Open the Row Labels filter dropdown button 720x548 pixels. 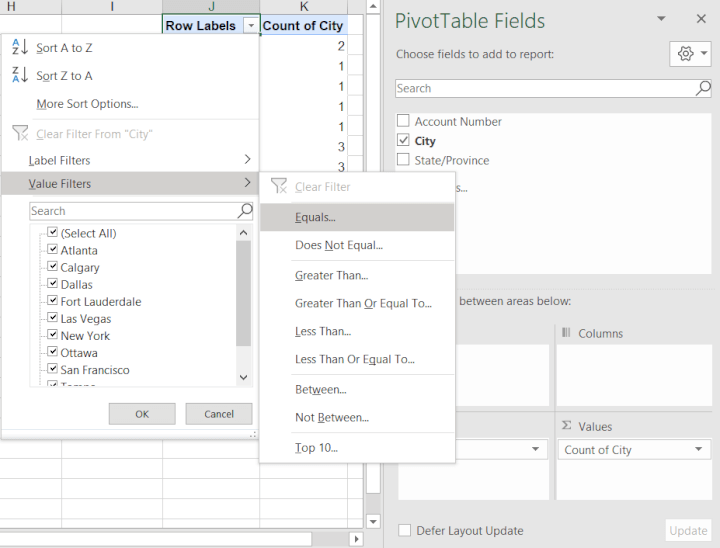coord(250,26)
